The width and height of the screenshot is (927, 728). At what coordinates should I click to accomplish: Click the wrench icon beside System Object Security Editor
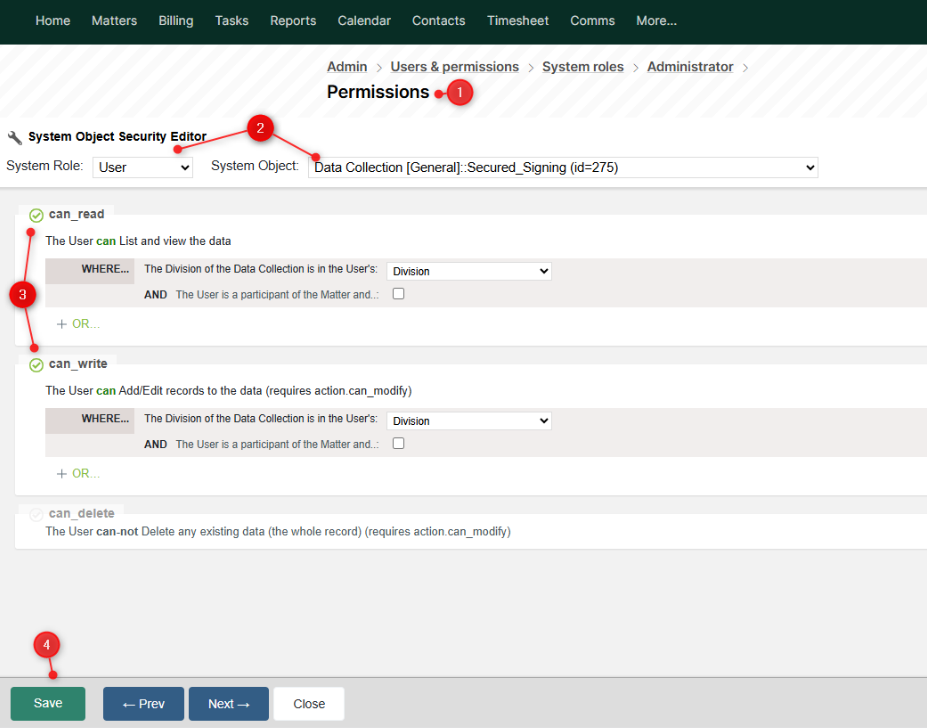pyautogui.click(x=14, y=137)
